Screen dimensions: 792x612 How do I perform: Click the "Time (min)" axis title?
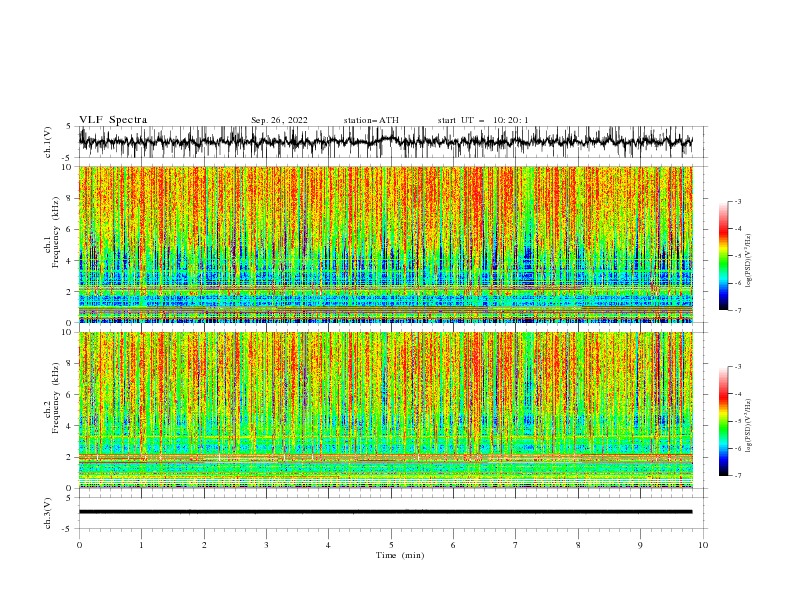tap(400, 555)
